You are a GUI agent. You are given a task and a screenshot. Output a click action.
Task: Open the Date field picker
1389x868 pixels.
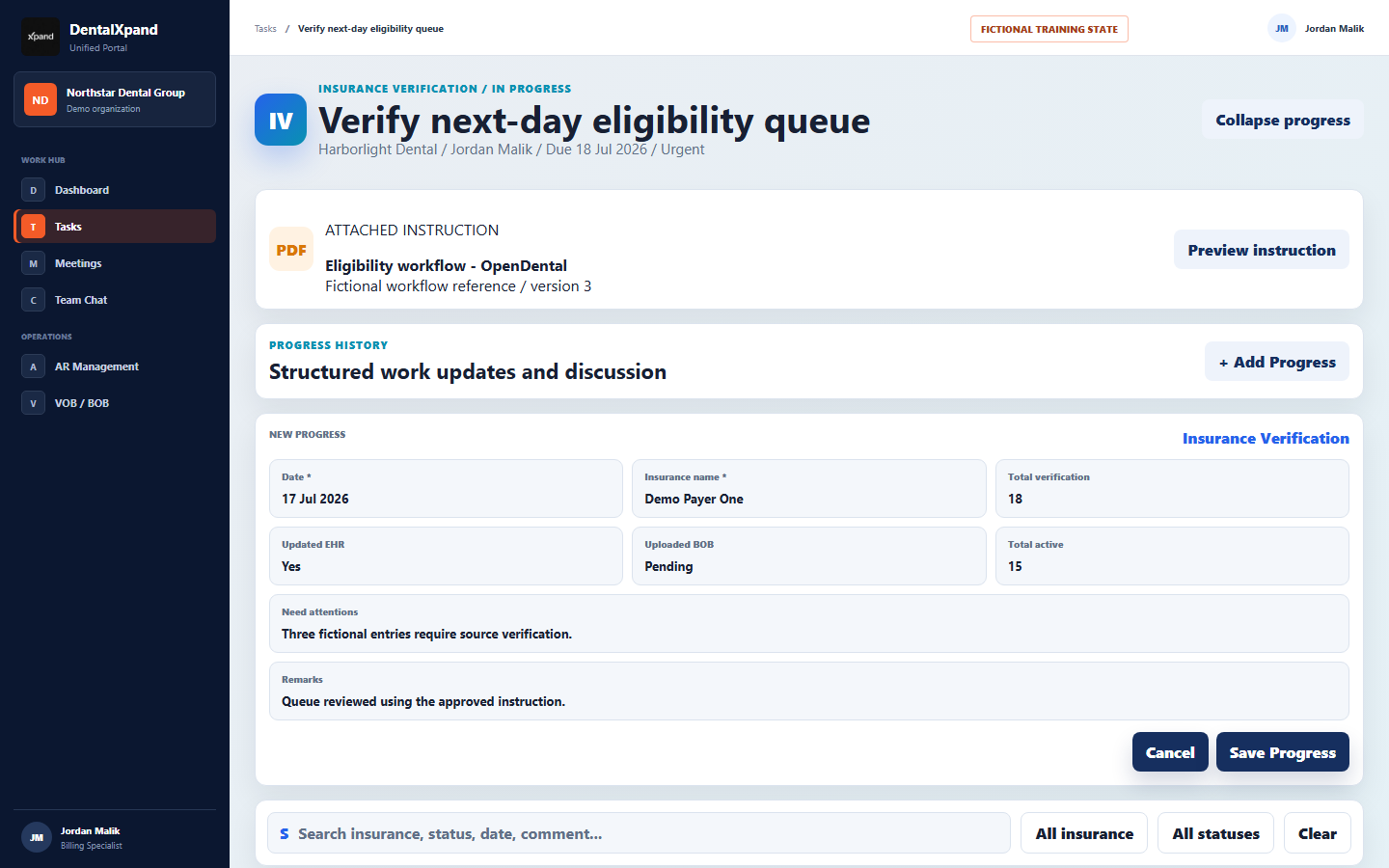point(446,488)
